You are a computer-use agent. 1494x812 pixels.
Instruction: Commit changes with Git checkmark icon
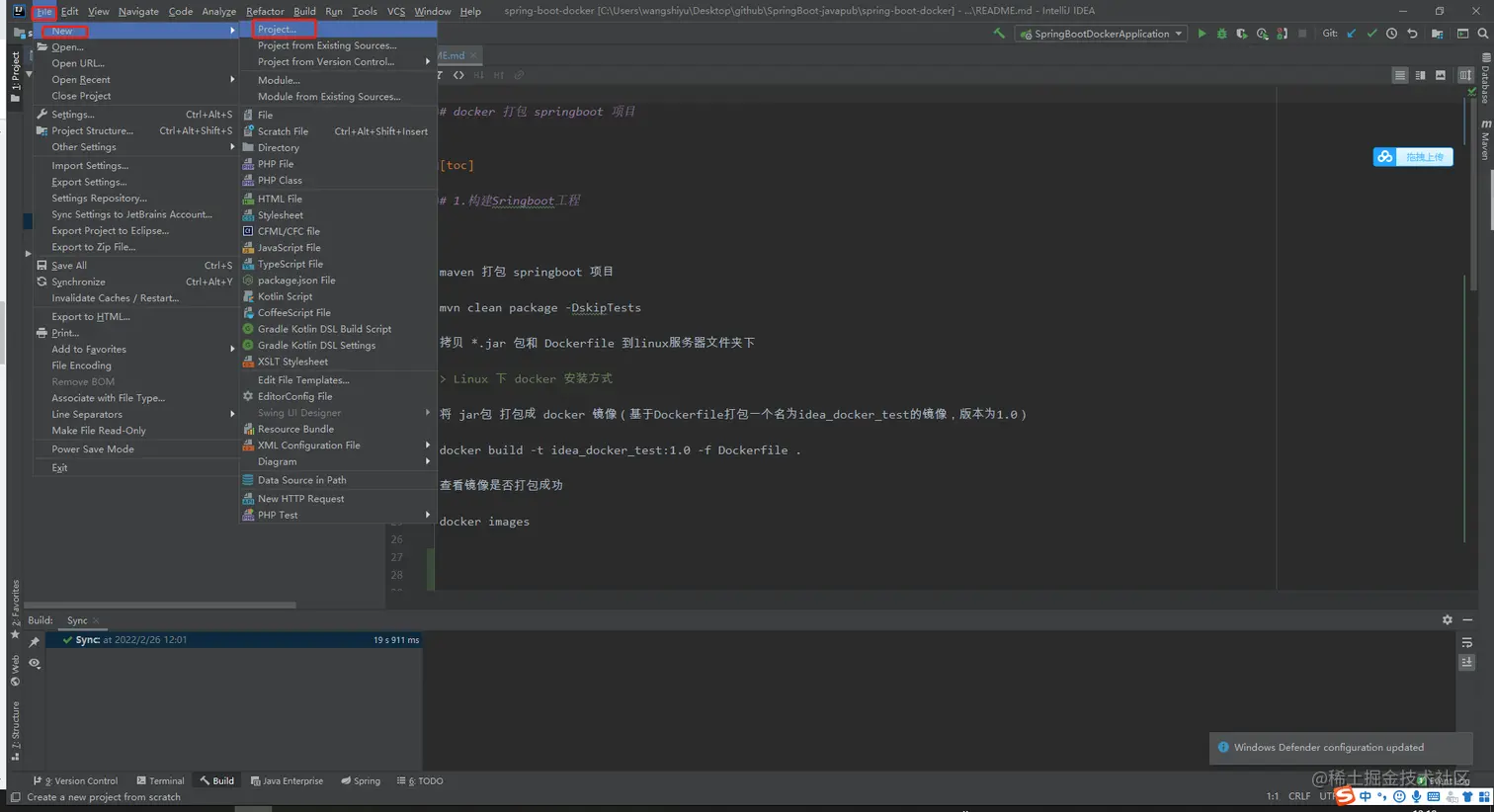[1371, 34]
